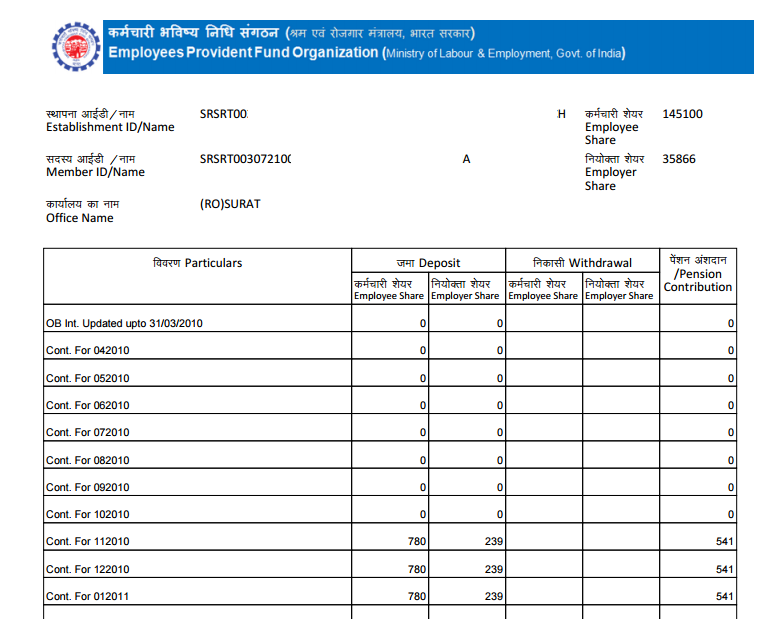The image size is (758, 619).
Task: Click the 'Employee Share' label beside 145100
Action: pyautogui.click(x=612, y=133)
